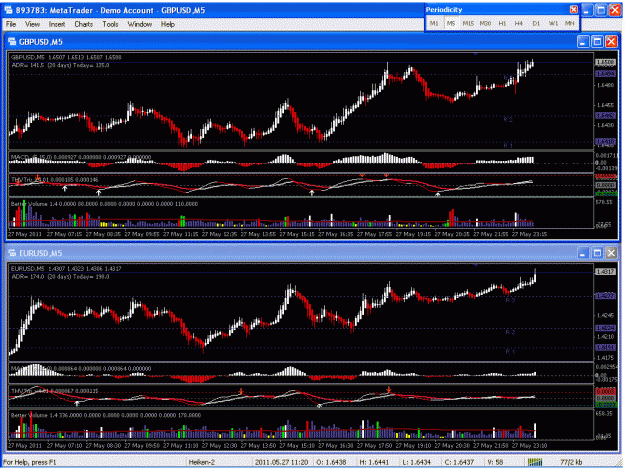The height and width of the screenshot is (470, 625).
Task: Click the EURUSD,M5 chart window icon
Action: pyautogui.click(x=12, y=253)
